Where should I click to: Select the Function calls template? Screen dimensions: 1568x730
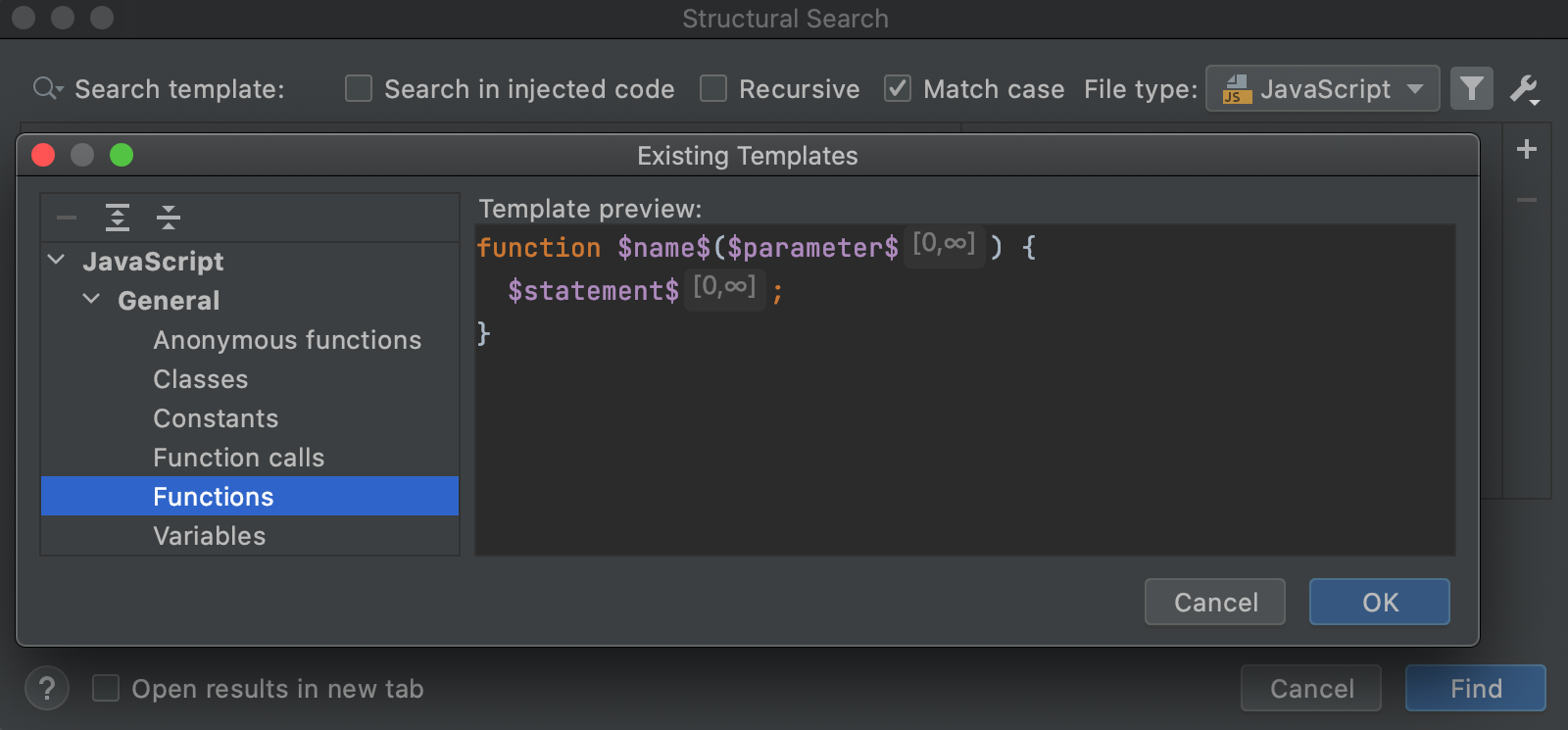tap(238, 458)
